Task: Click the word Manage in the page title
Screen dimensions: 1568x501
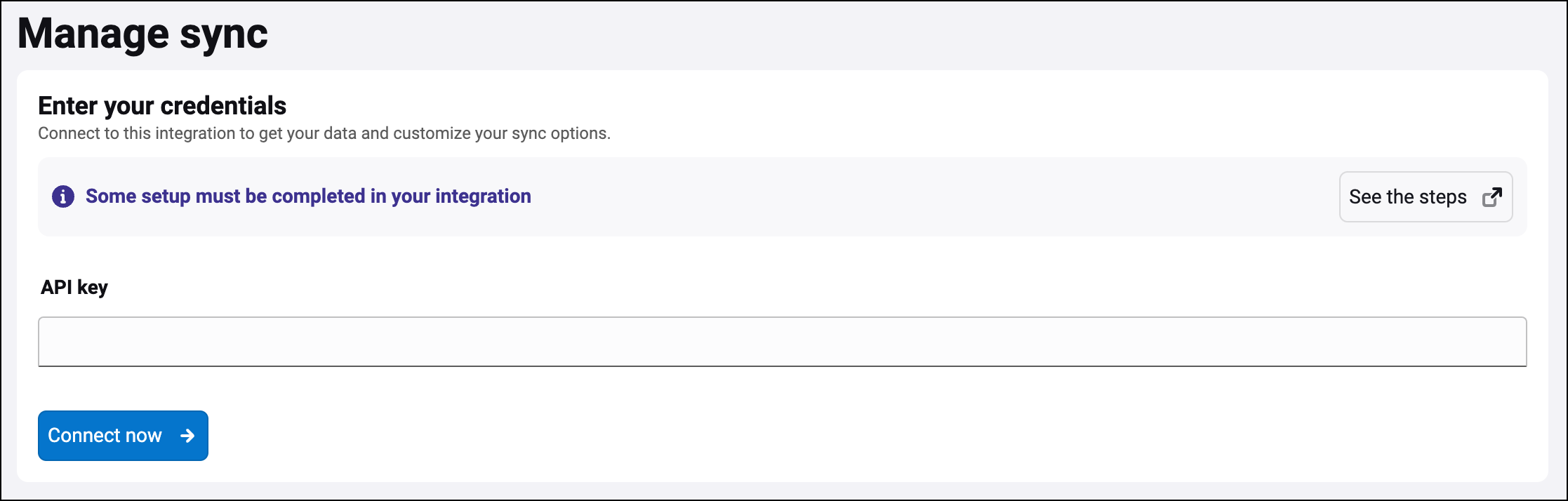Action: 93,34
